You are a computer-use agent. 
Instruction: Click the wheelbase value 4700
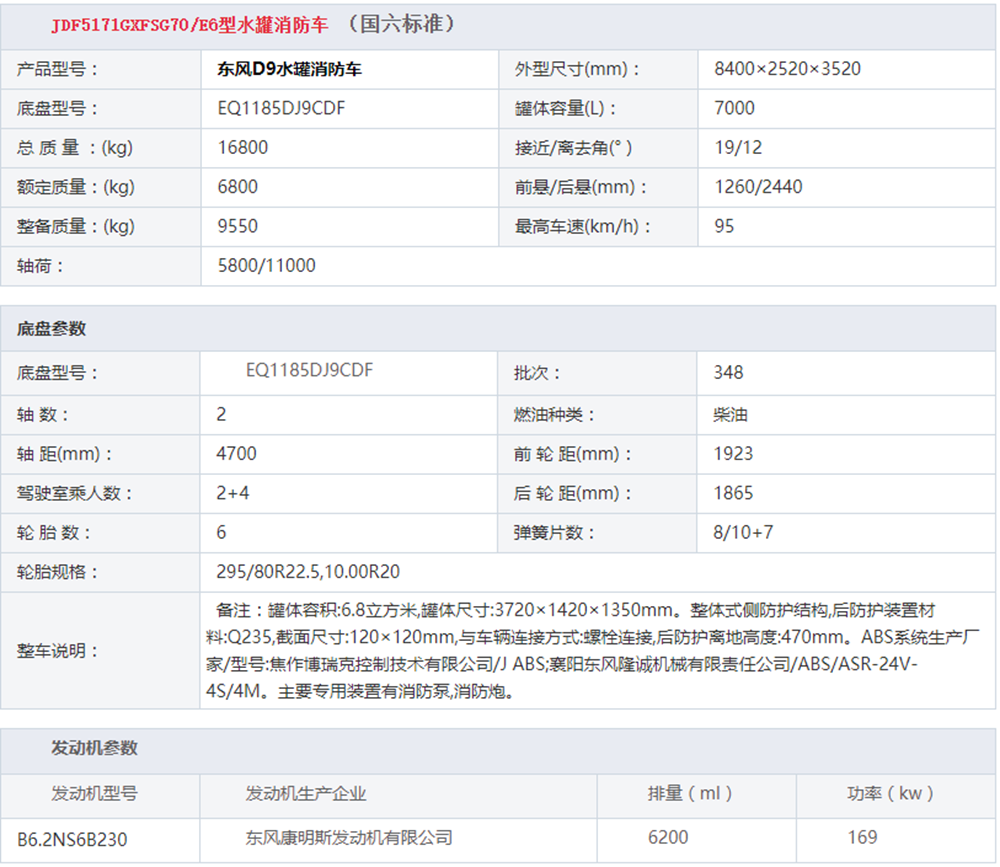click(236, 454)
